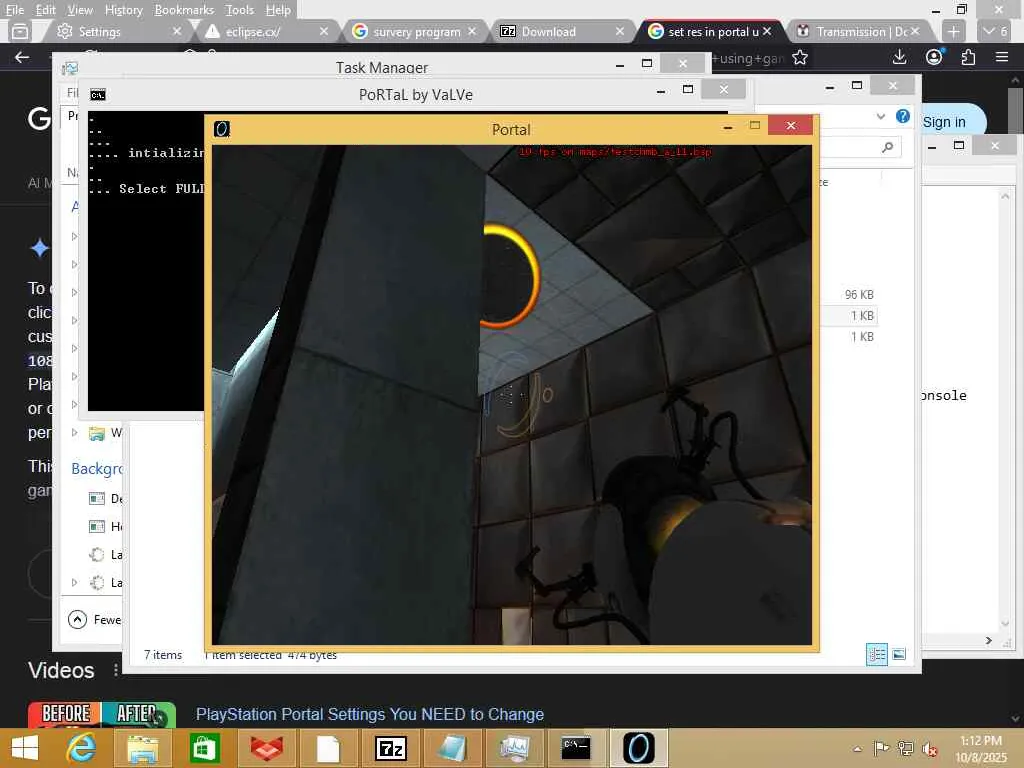Click the Firefox View icon
The height and width of the screenshot is (768, 1024).
coord(20,31)
